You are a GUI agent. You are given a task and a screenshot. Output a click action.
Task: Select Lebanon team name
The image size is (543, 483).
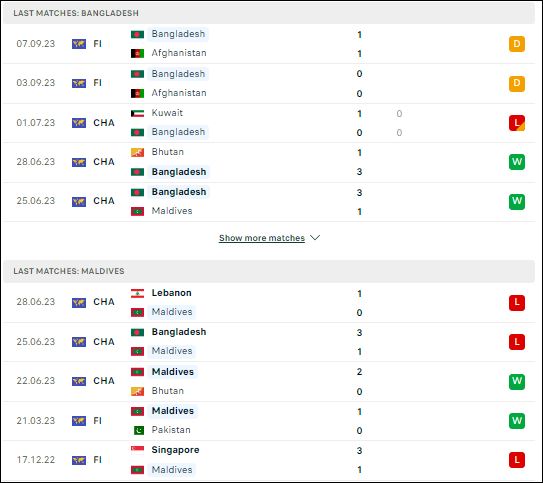pyautogui.click(x=171, y=293)
